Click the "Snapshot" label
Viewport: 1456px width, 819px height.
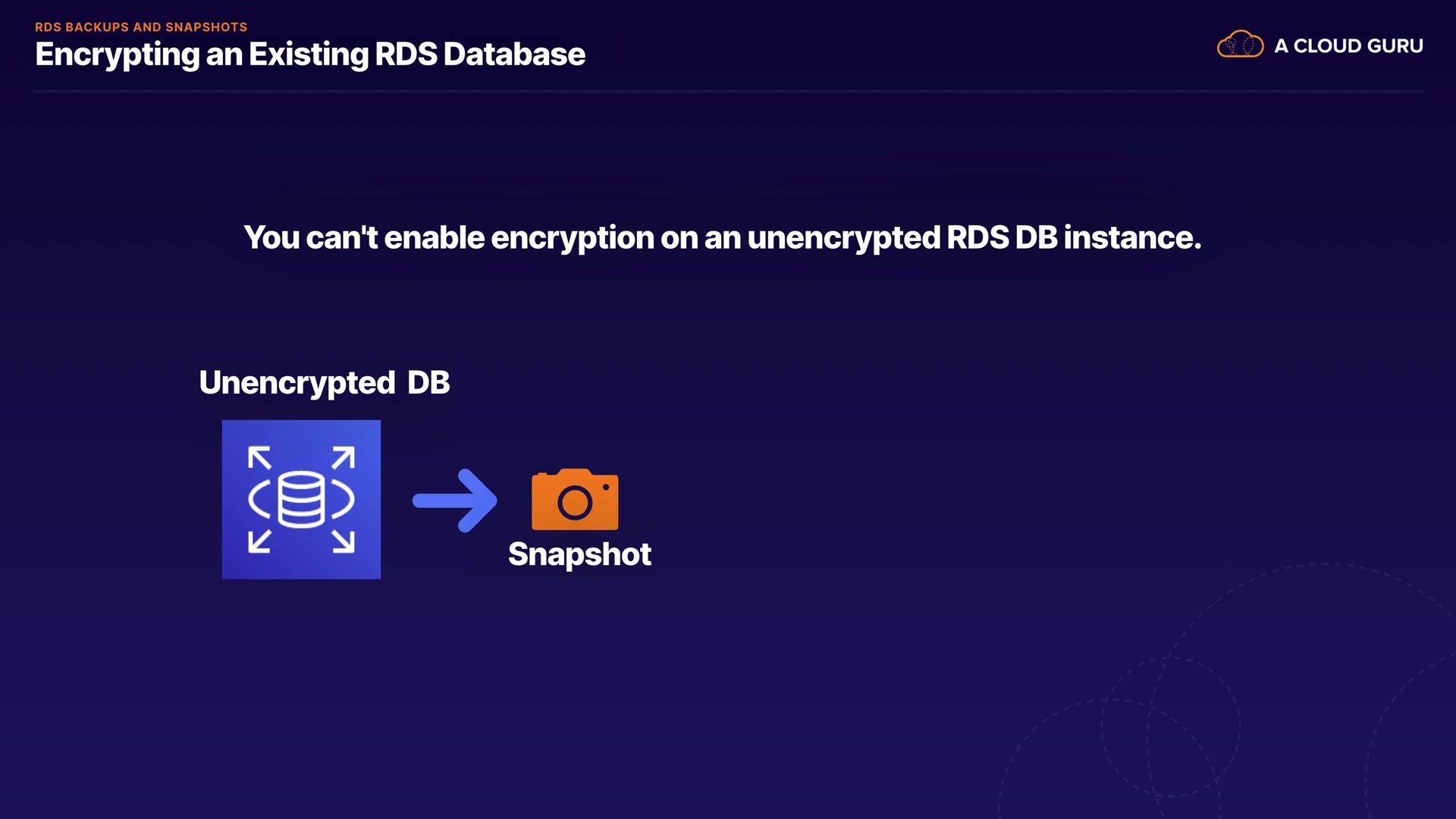point(579,554)
